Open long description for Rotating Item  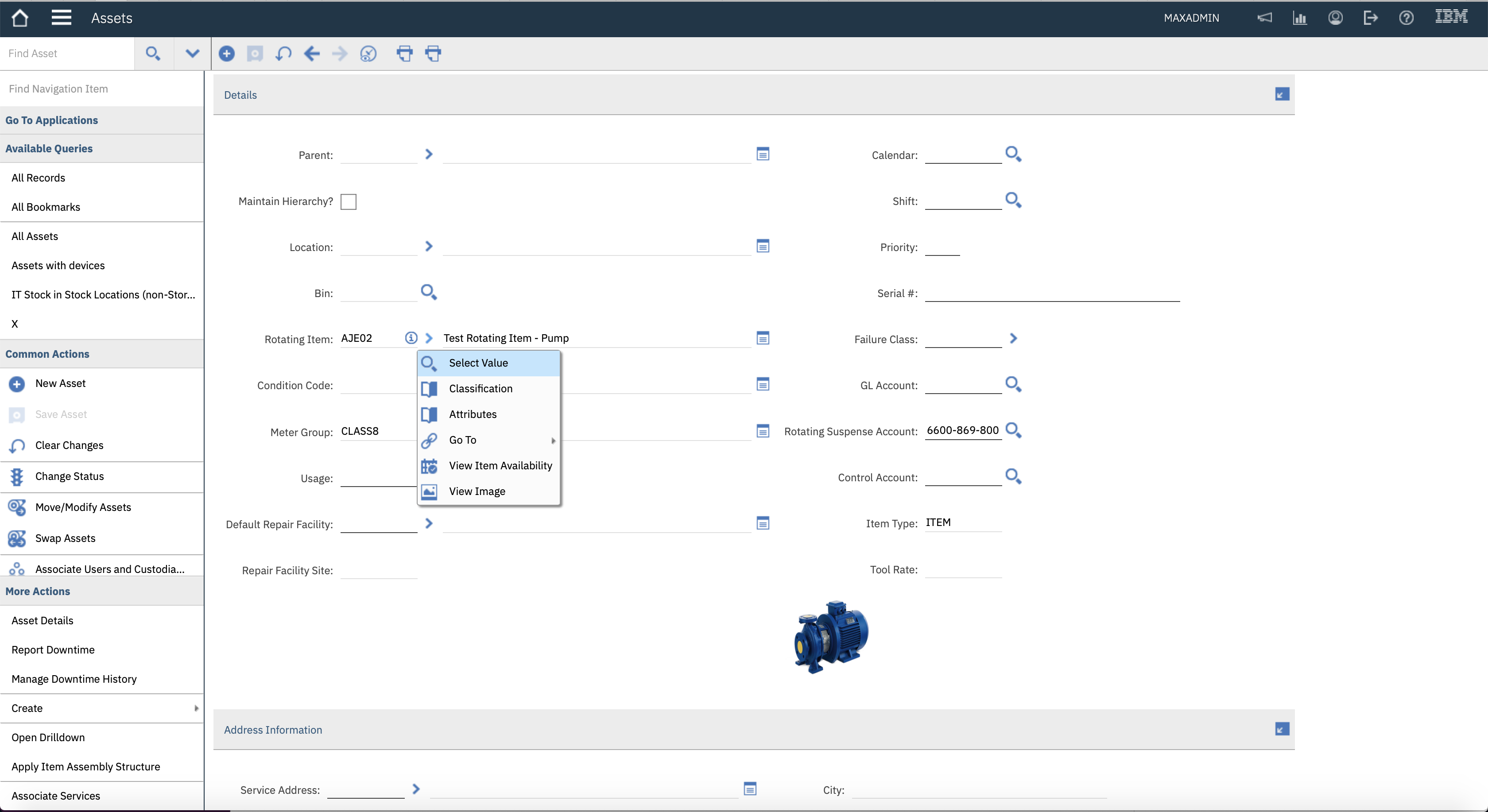[763, 338]
